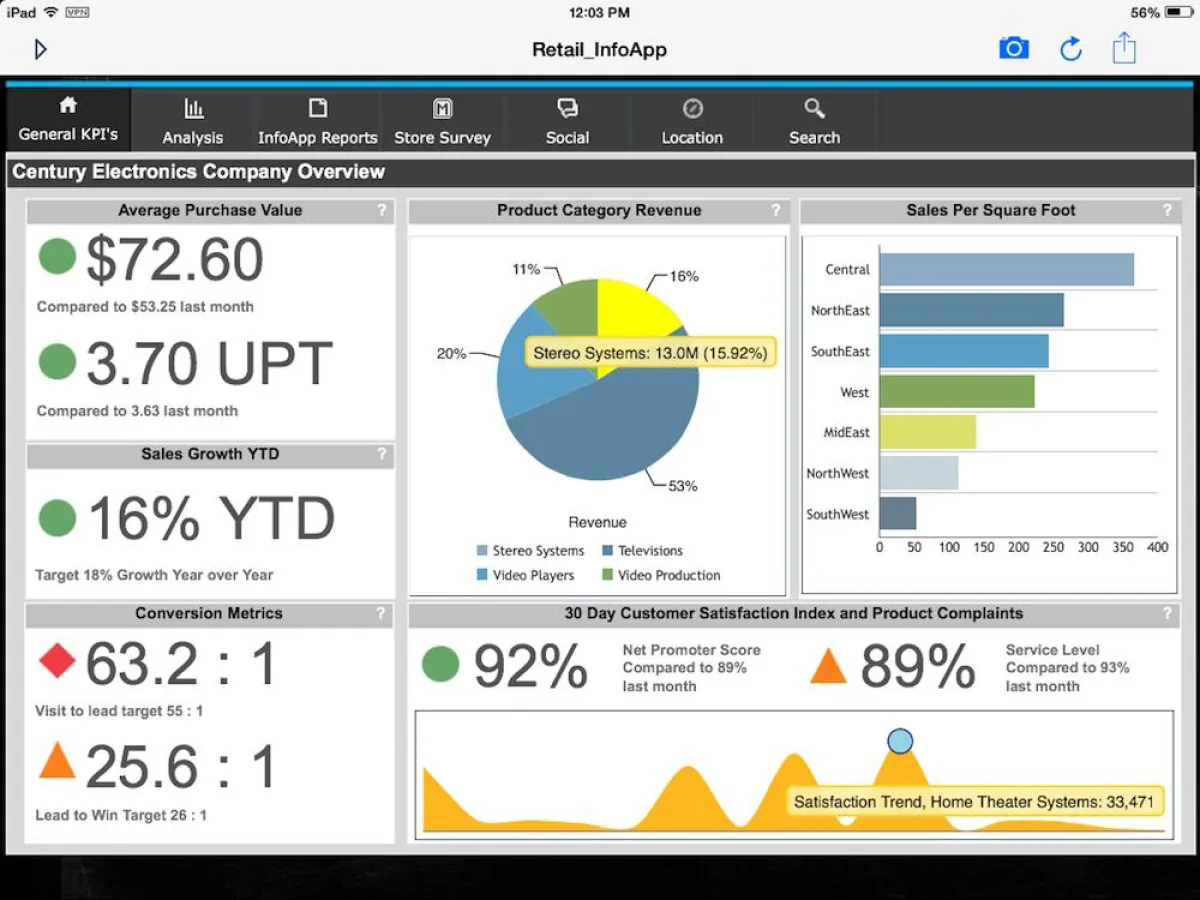1200x900 pixels.
Task: Refresh the dashboard with the reload icon
Action: [x=1070, y=47]
